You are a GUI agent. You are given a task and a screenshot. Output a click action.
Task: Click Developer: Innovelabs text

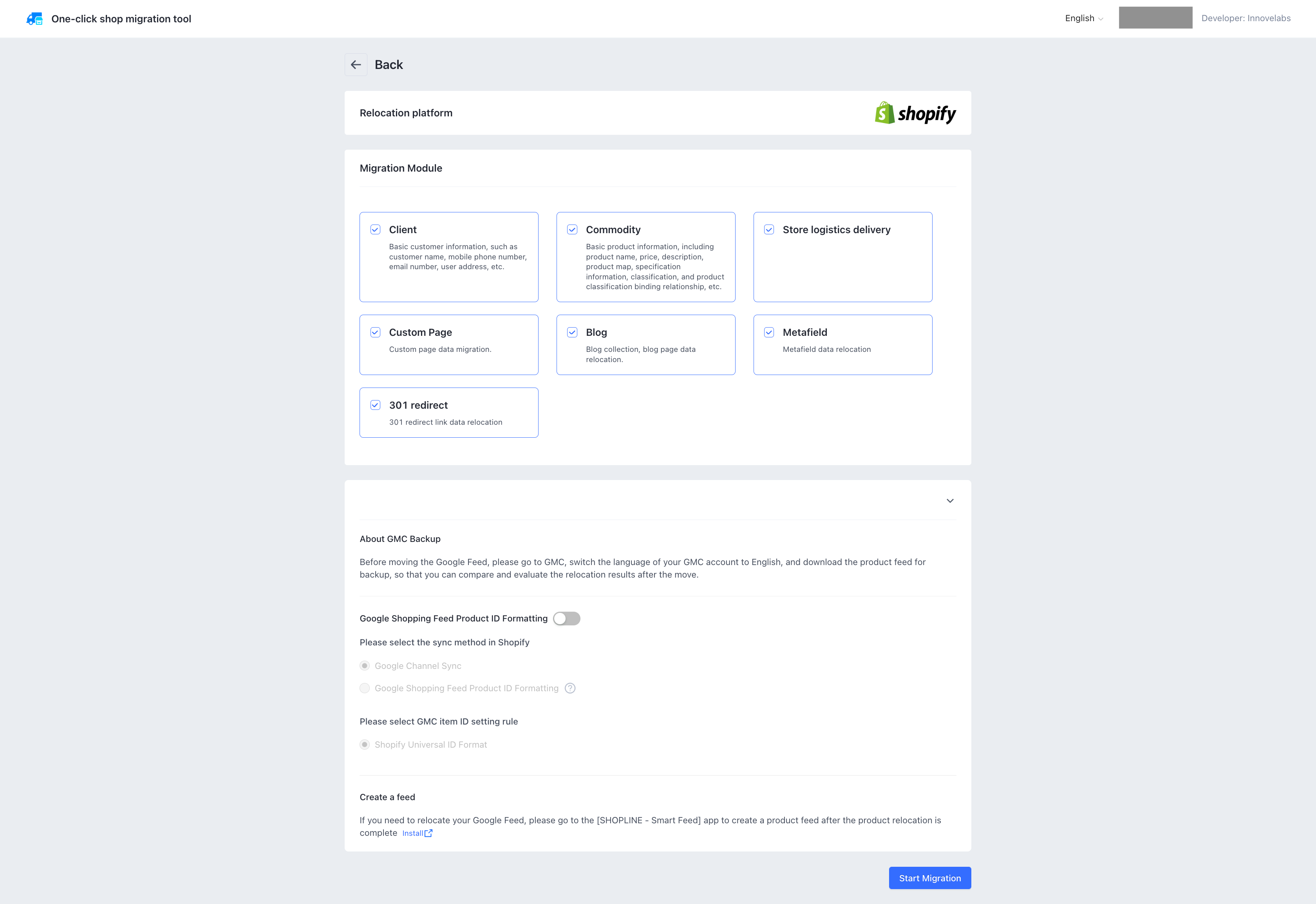coord(1246,18)
